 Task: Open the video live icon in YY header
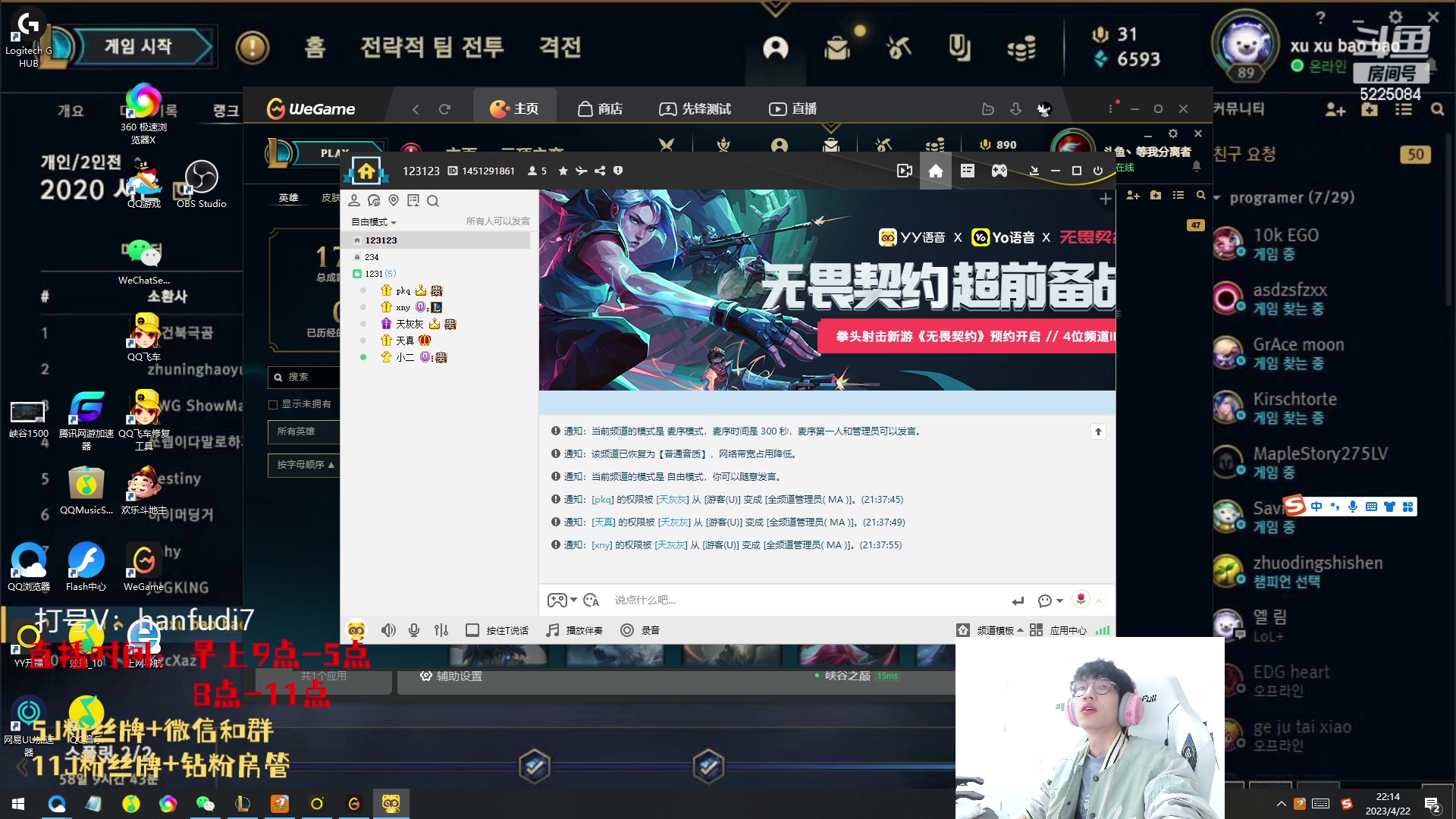coord(904,171)
